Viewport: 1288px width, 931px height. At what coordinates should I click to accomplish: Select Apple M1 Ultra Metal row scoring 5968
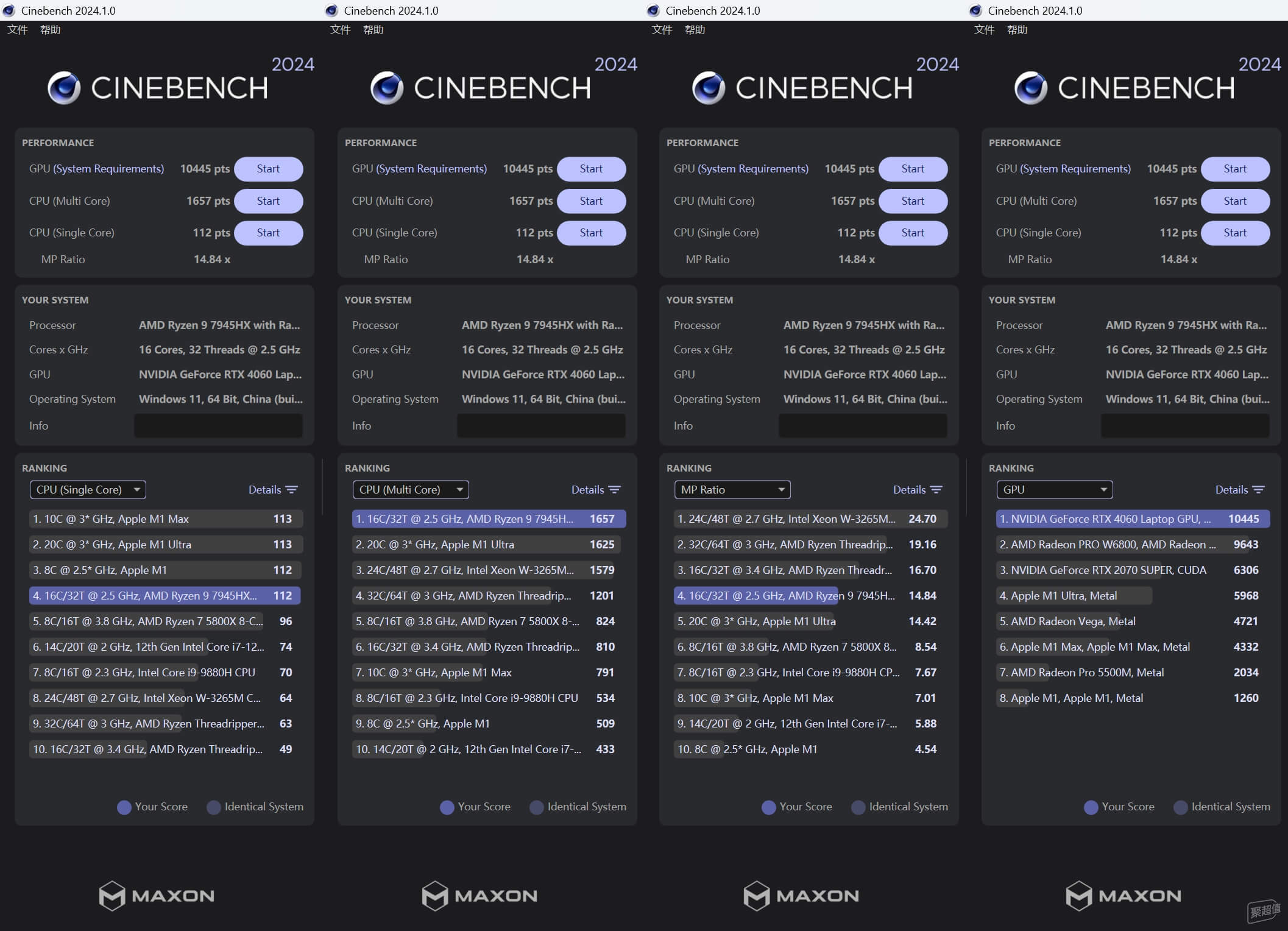click(1133, 596)
